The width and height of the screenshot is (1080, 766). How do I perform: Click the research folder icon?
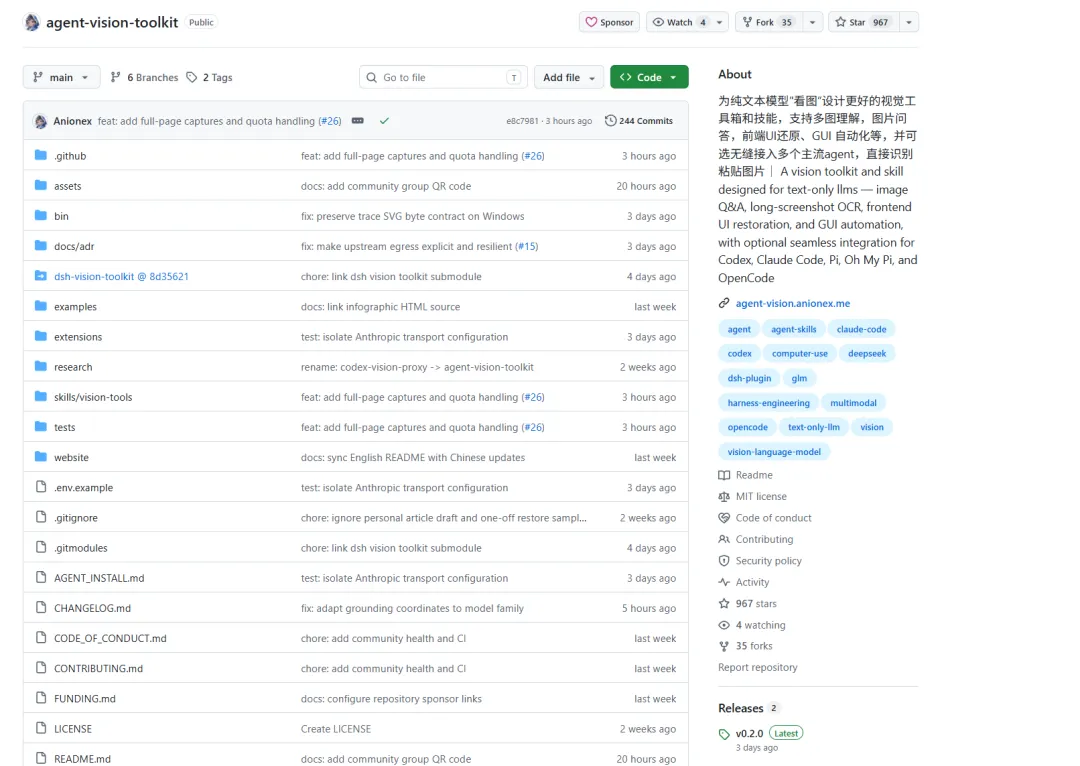point(41,366)
